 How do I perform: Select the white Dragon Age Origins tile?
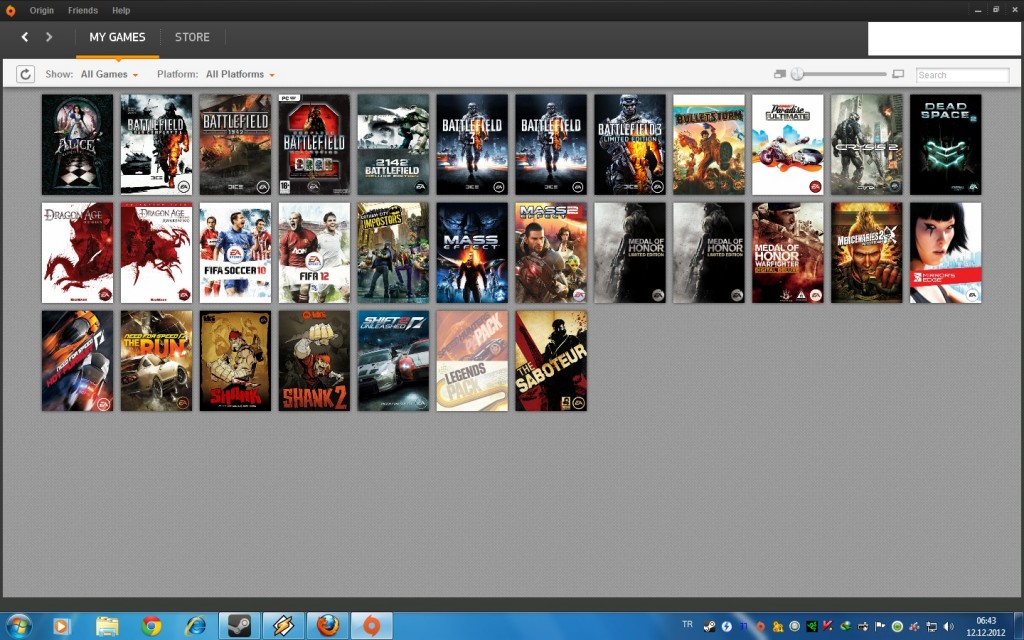click(x=77, y=253)
